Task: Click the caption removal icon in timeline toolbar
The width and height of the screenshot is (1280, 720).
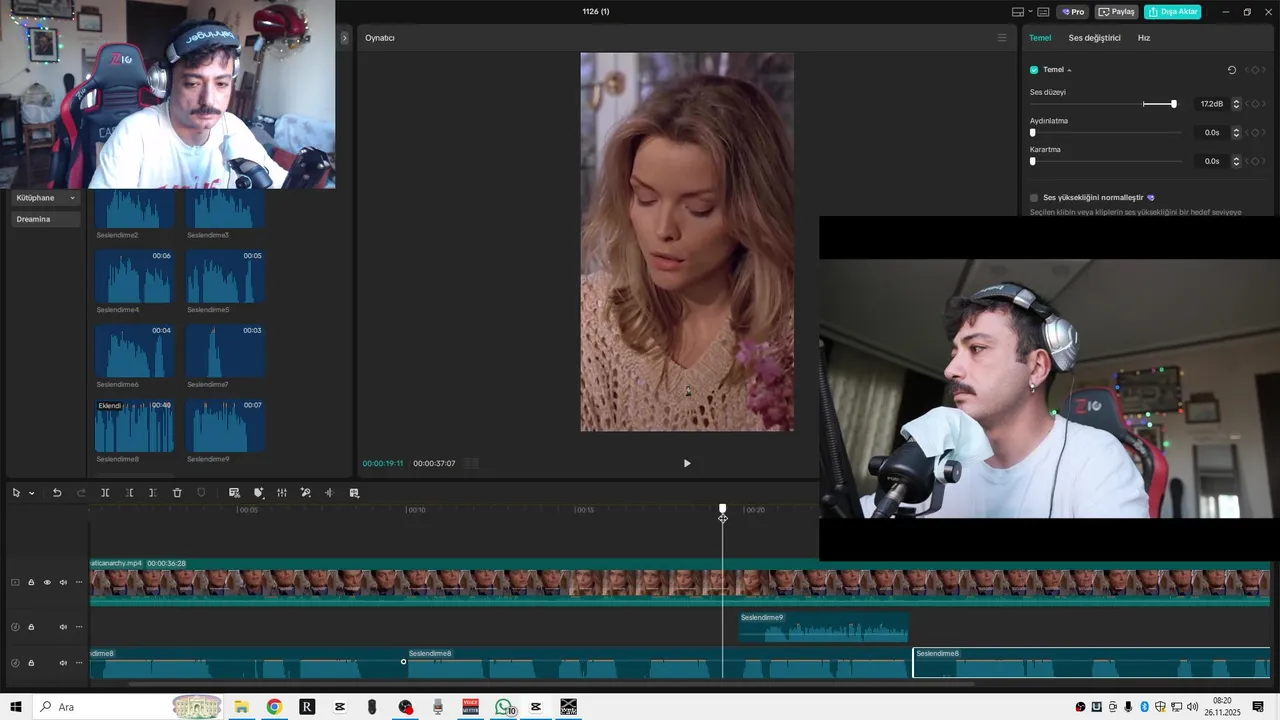Action: (x=234, y=493)
